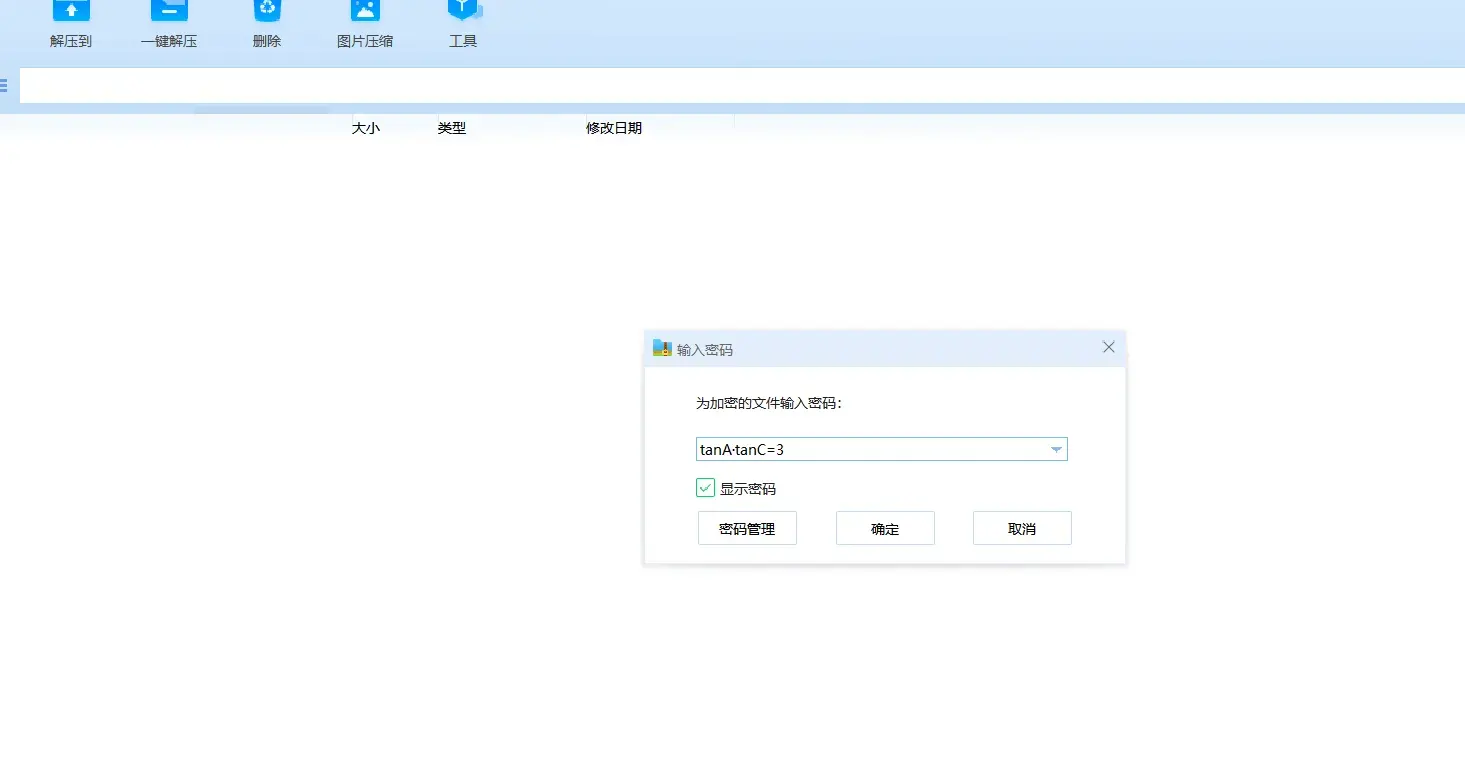Sort by the 类型 type column

(x=452, y=128)
